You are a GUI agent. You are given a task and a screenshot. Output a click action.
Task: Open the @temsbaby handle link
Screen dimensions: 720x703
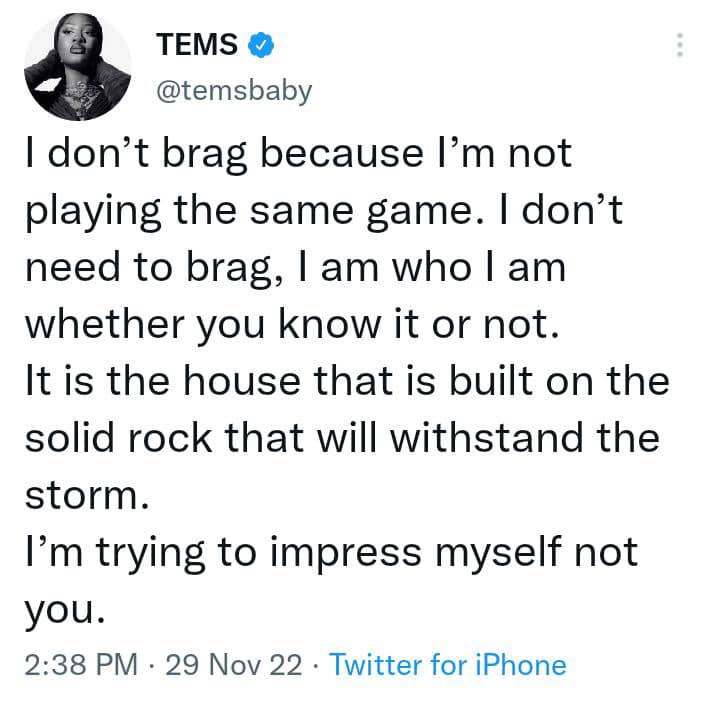click(234, 90)
